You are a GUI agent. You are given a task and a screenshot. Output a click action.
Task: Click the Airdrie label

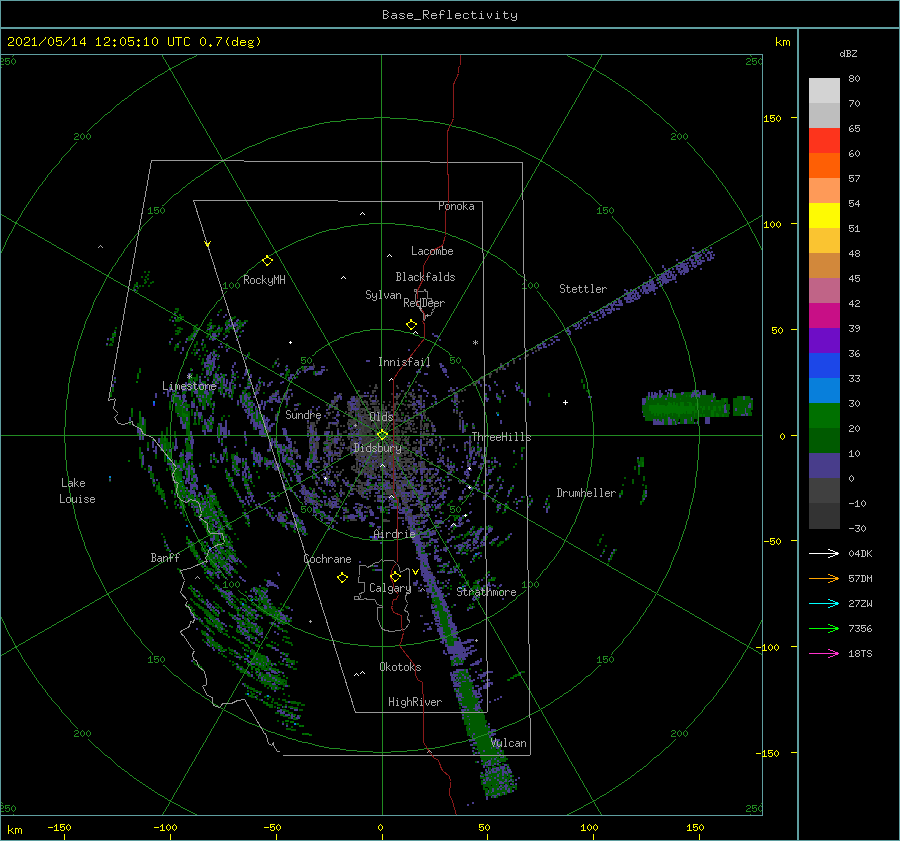pos(394,534)
